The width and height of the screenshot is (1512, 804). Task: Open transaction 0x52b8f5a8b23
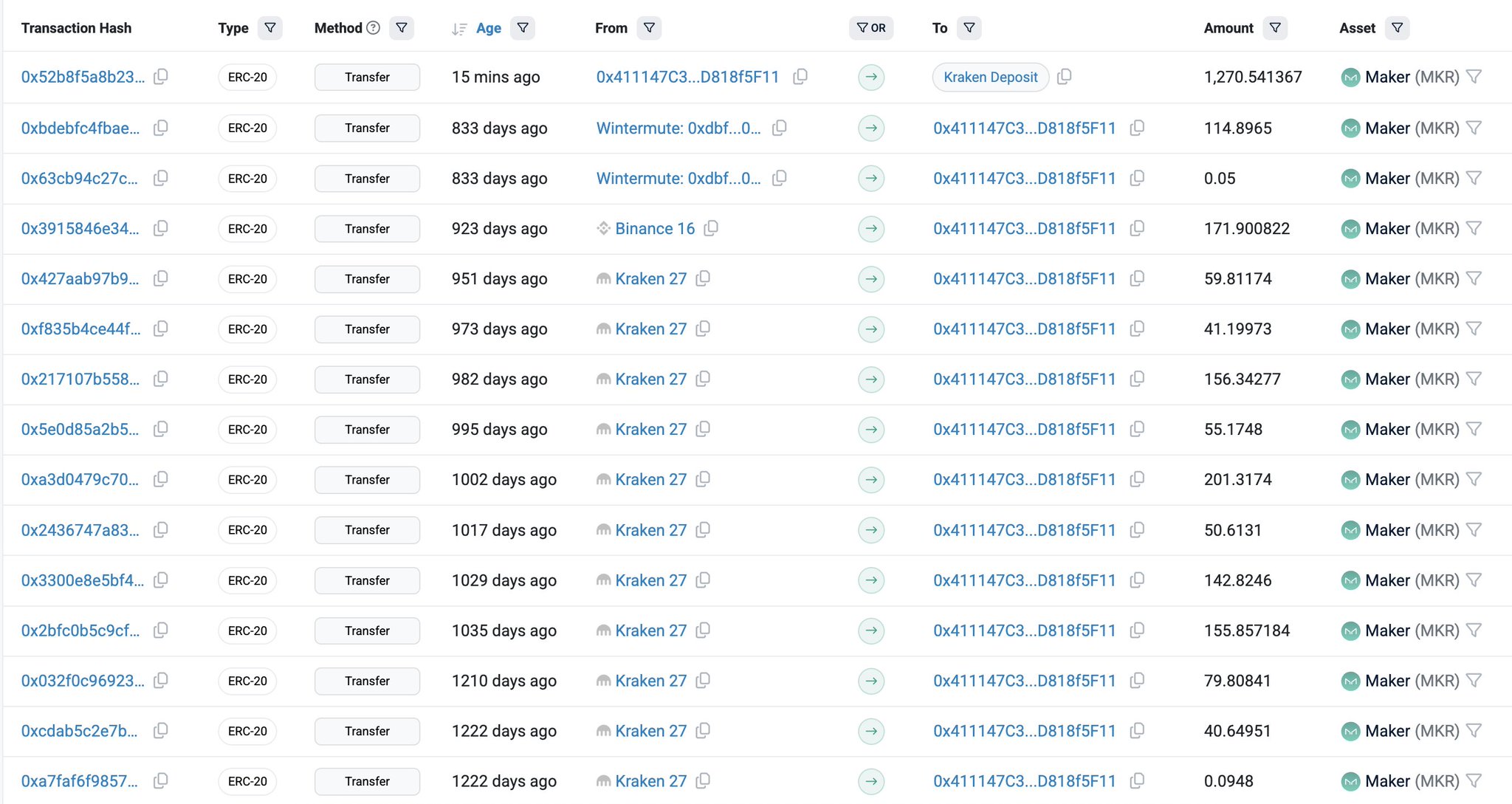[83, 77]
